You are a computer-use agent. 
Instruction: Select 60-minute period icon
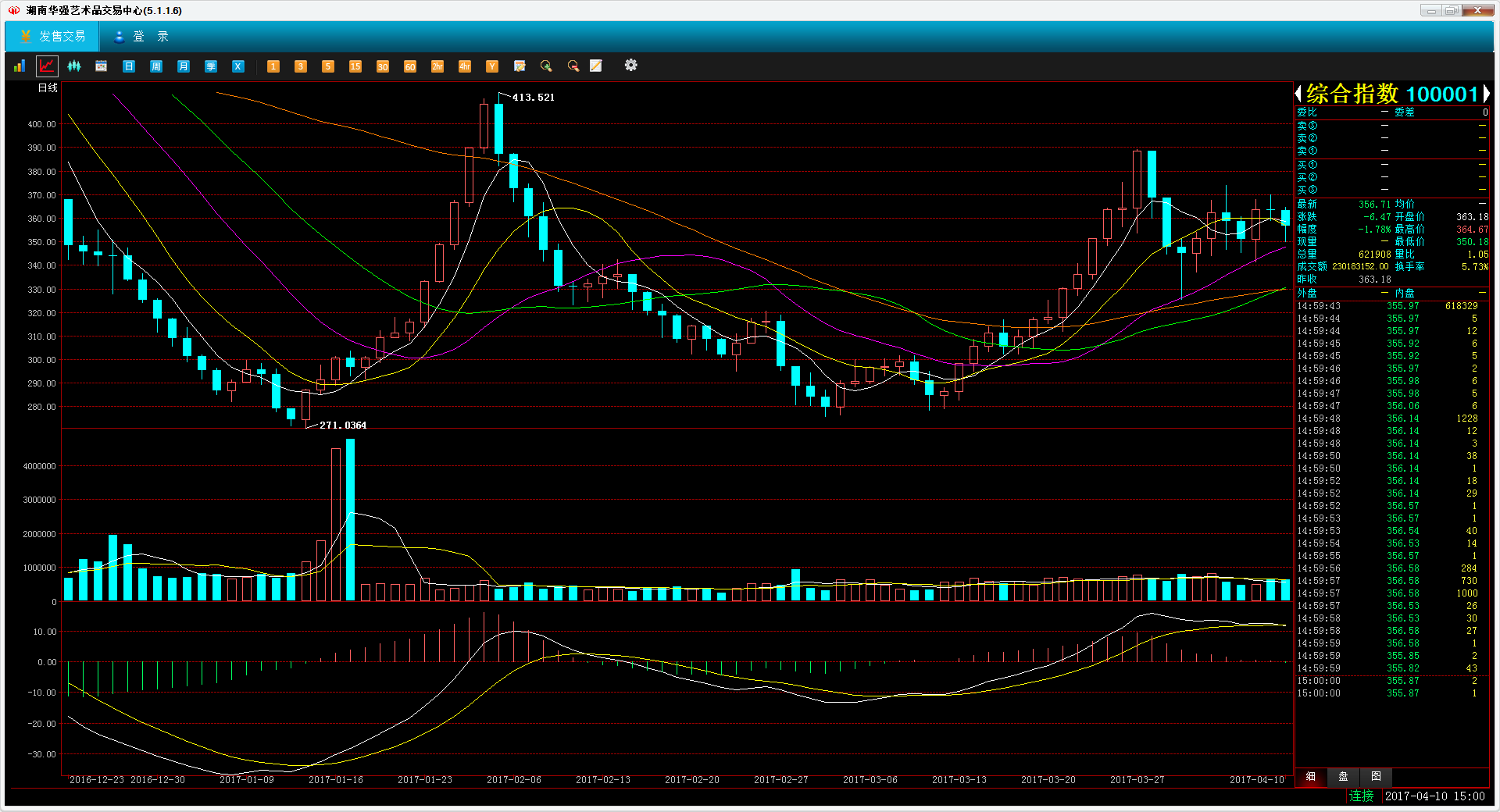point(410,66)
